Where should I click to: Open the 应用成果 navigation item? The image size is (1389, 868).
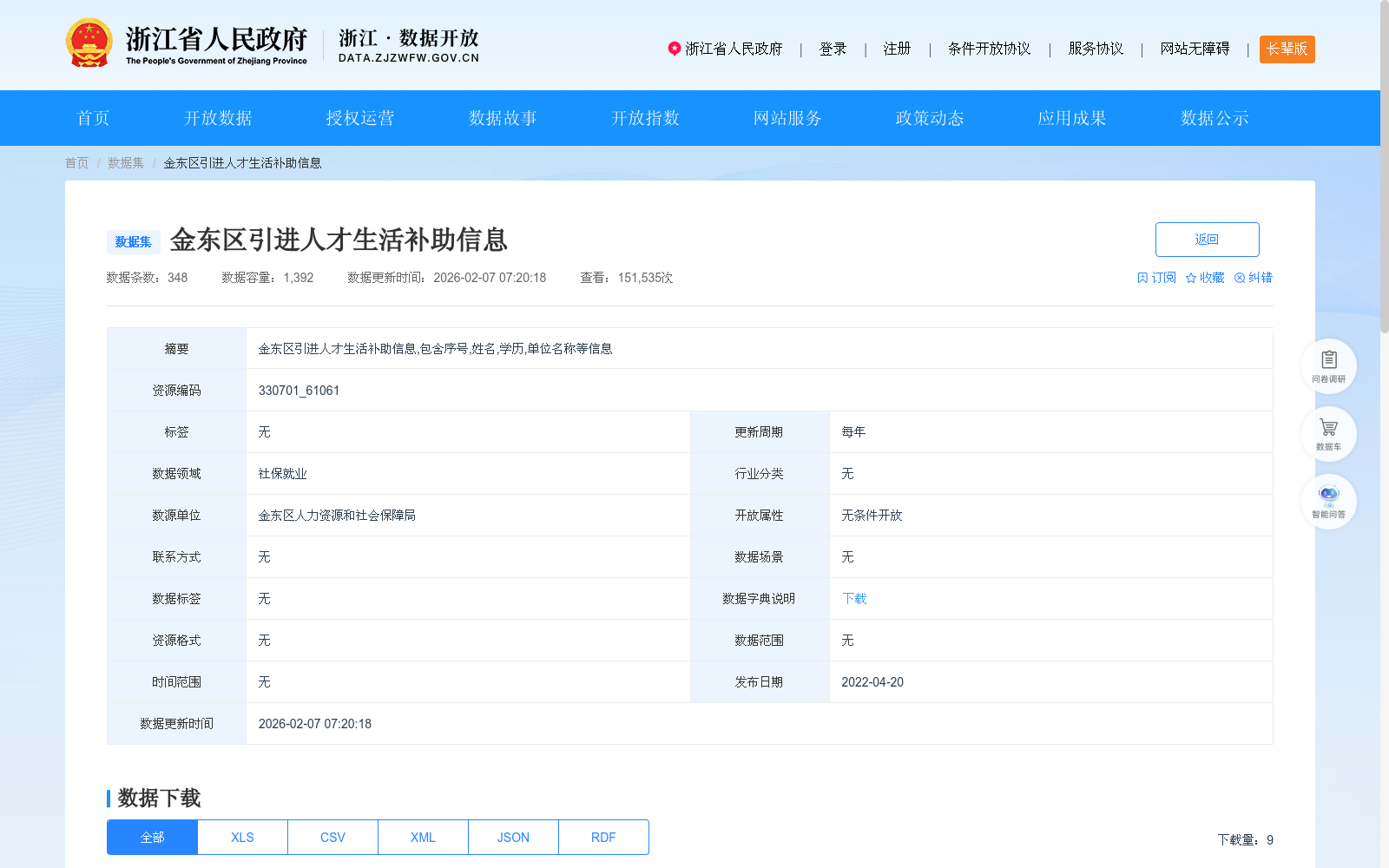point(1072,118)
